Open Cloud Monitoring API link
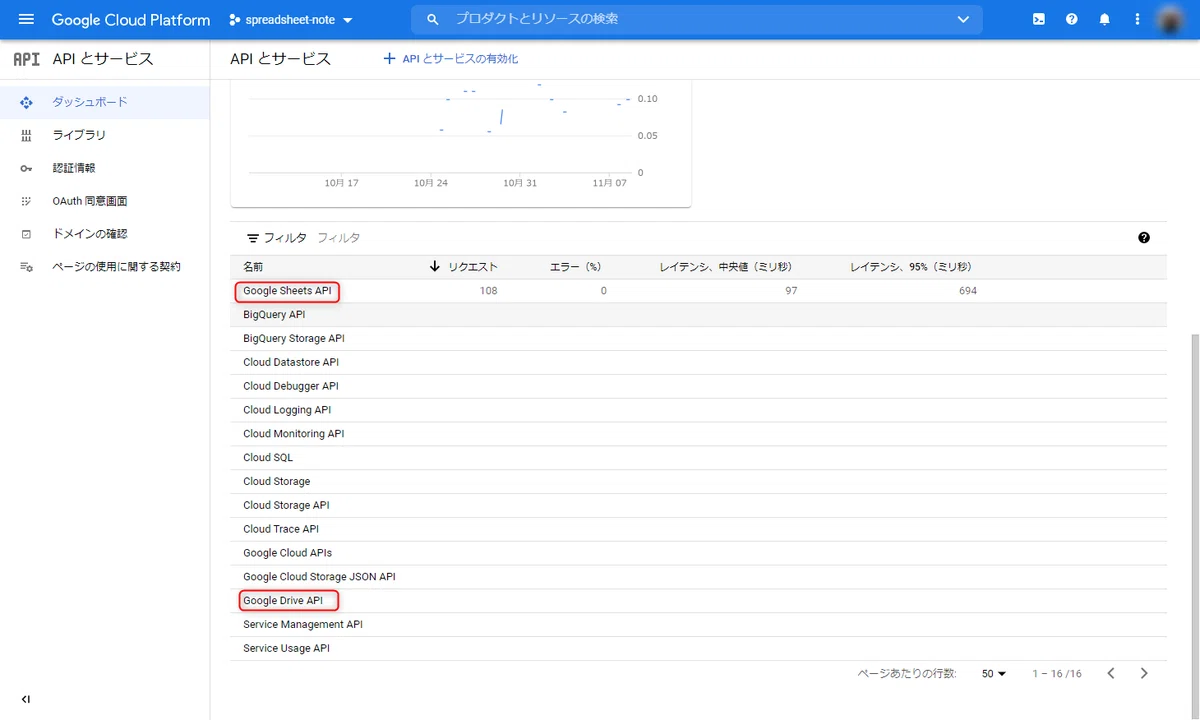1200x720 pixels. pyautogui.click(x=294, y=434)
